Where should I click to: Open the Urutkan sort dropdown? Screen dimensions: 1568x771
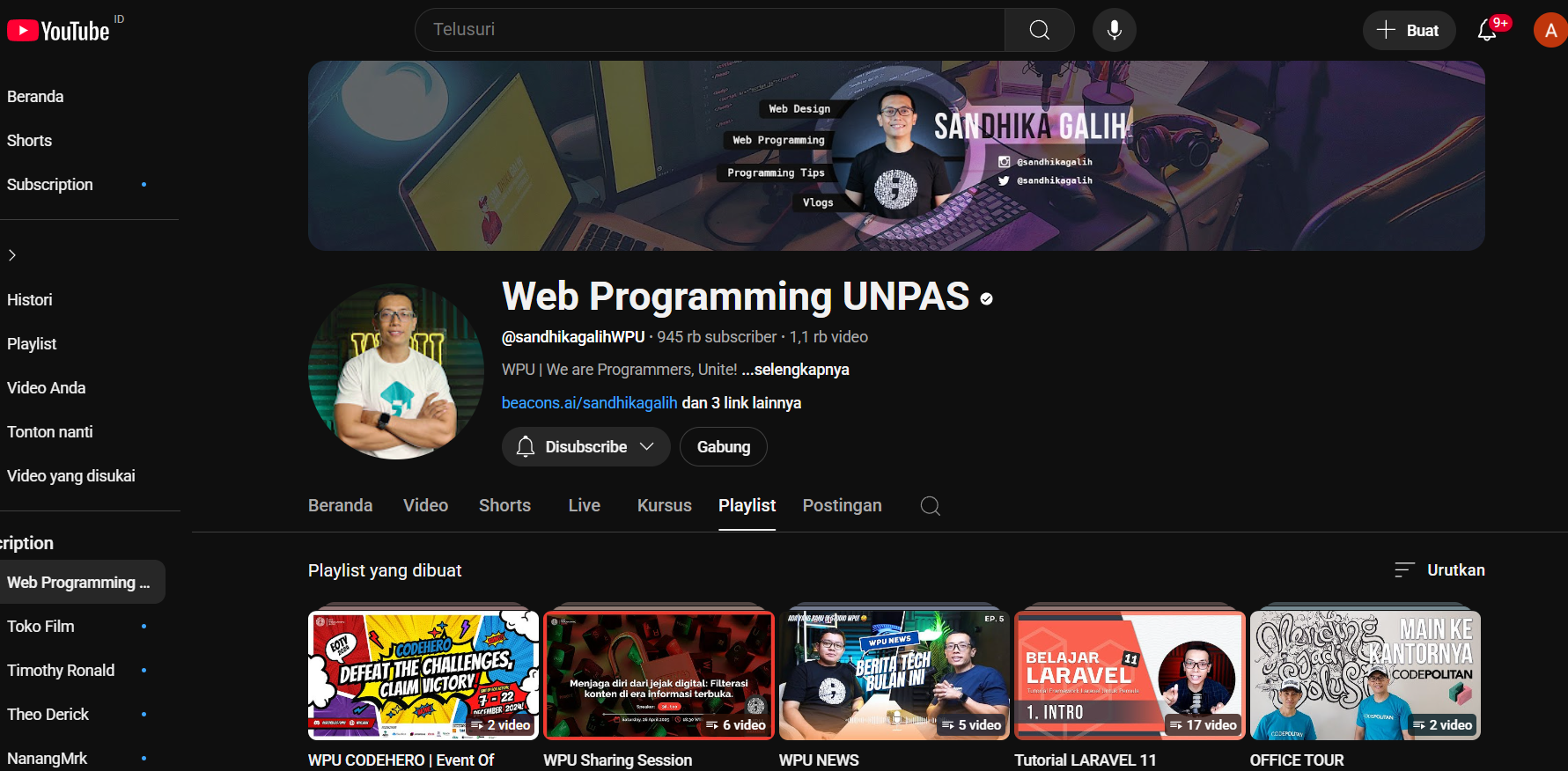[x=1439, y=570]
